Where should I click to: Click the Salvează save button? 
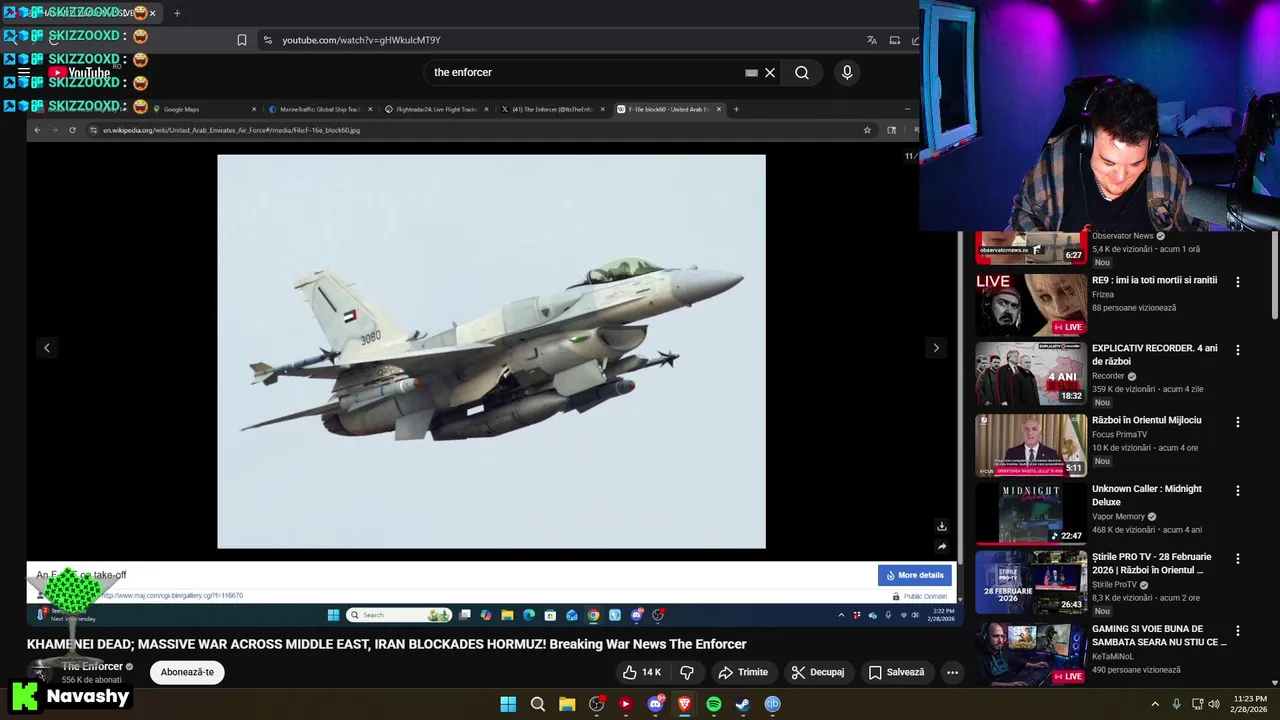click(896, 673)
